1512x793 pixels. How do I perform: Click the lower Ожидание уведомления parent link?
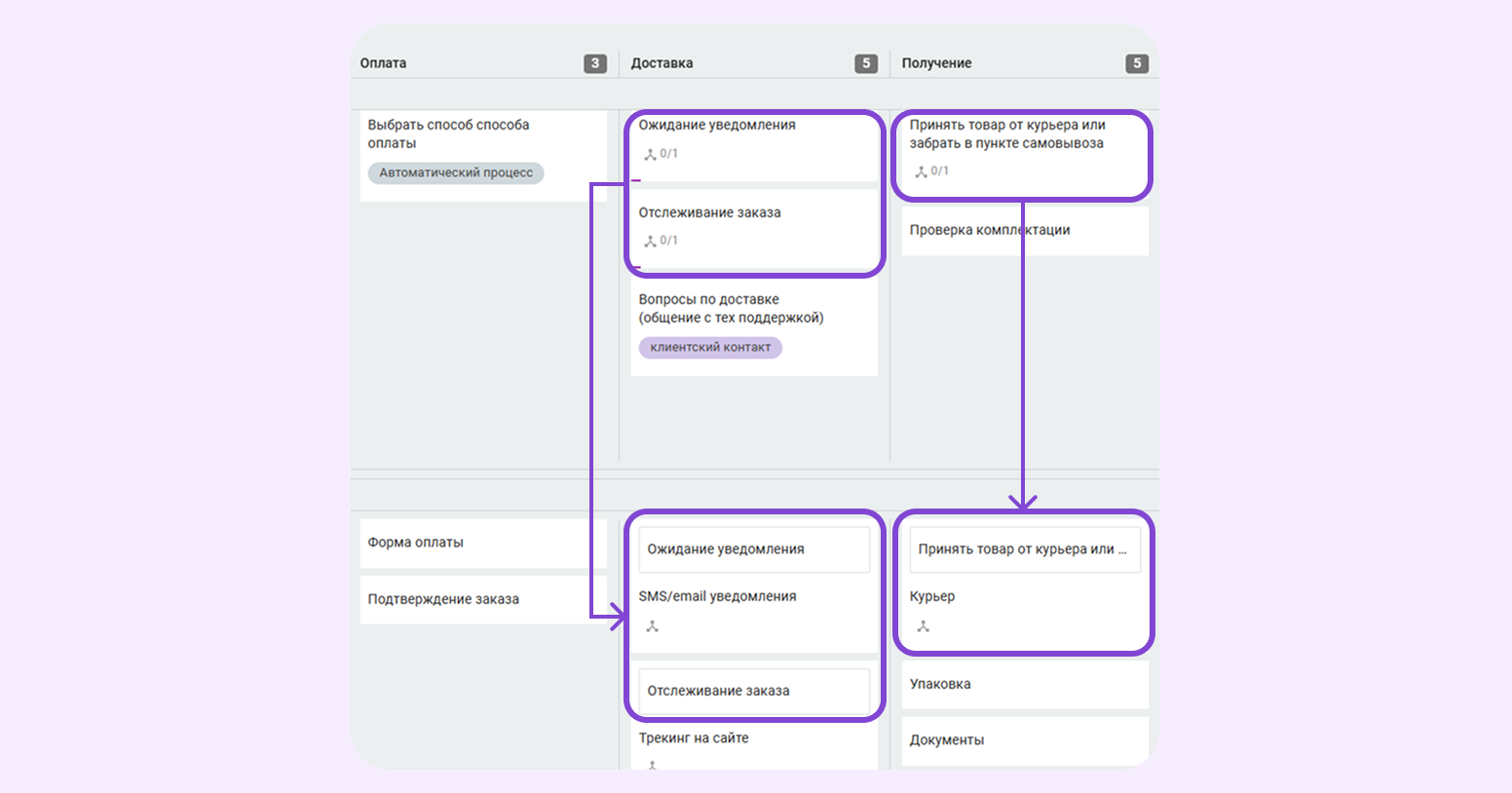(754, 549)
